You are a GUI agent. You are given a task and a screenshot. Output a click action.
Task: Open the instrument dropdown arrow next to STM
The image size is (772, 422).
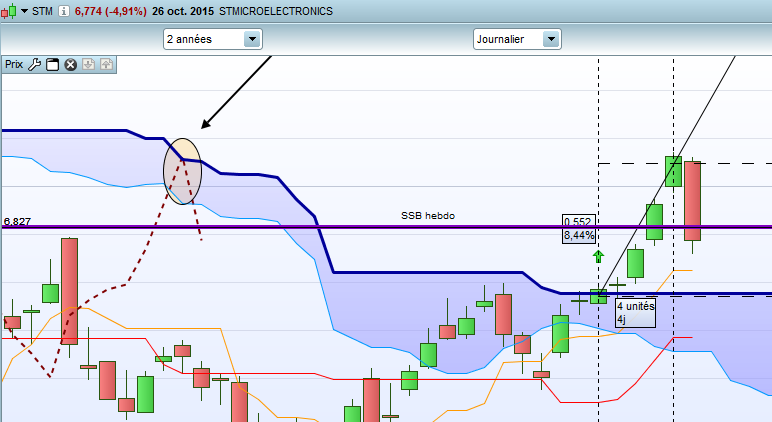(24, 11)
